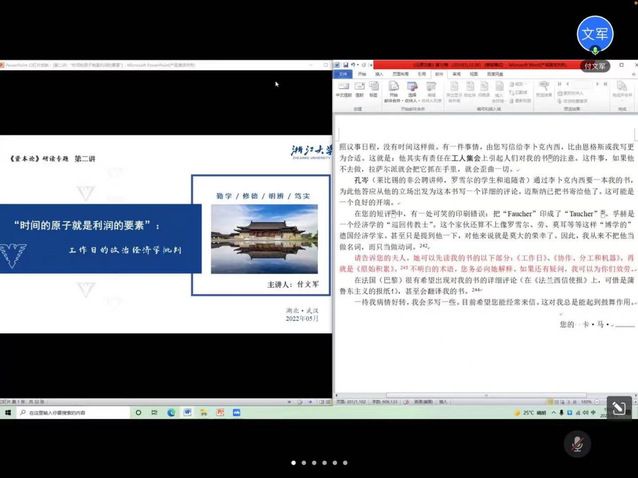Click the Undo icon in Word title bar
Image resolution: width=638 pixels, height=478 pixels.
click(x=353, y=64)
